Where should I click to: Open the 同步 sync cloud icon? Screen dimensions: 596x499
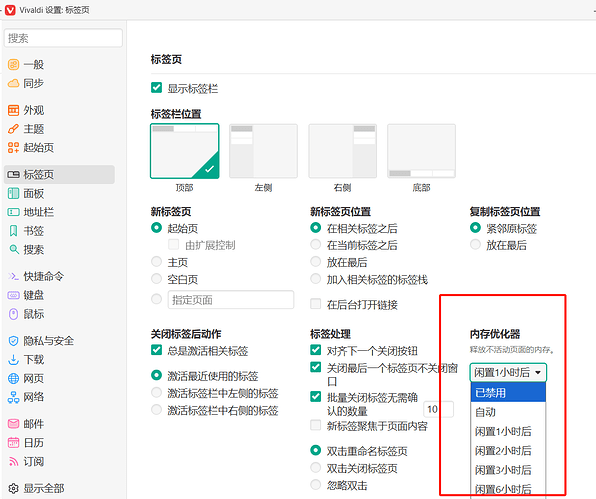[x=13, y=83]
